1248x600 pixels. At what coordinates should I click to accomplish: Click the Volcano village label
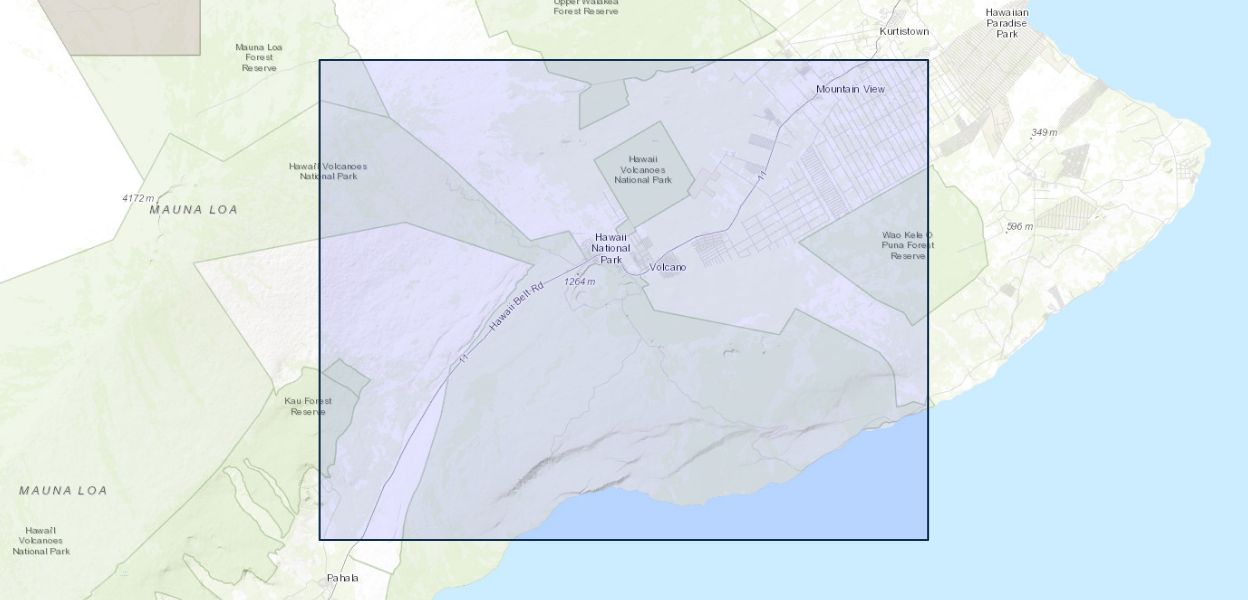[x=667, y=267]
